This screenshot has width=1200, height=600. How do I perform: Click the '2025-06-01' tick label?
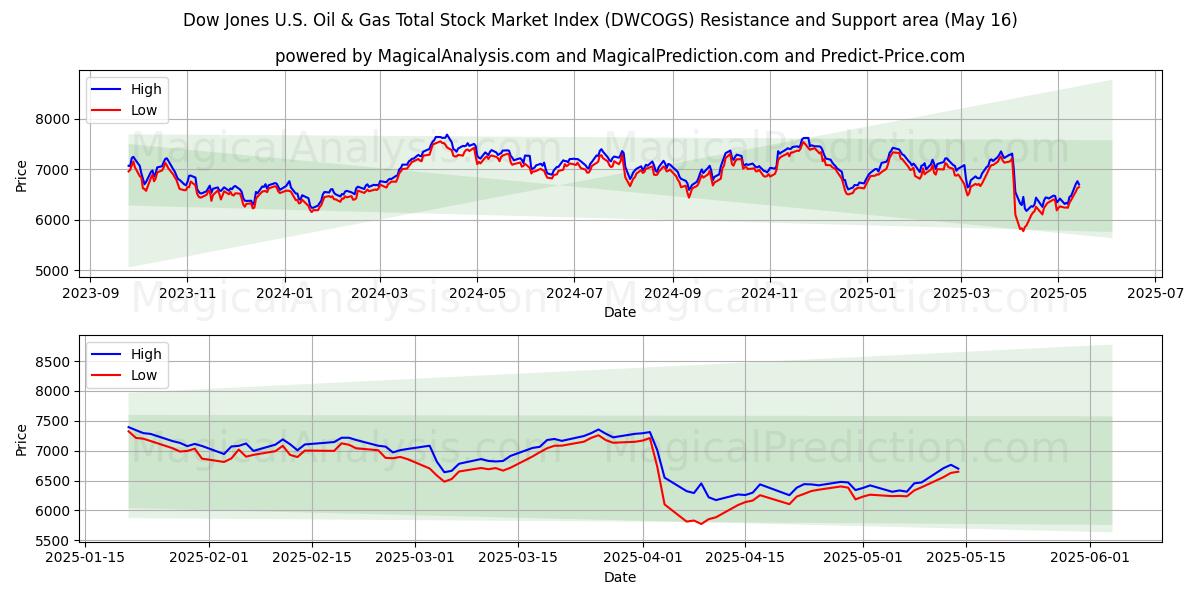tap(1091, 559)
